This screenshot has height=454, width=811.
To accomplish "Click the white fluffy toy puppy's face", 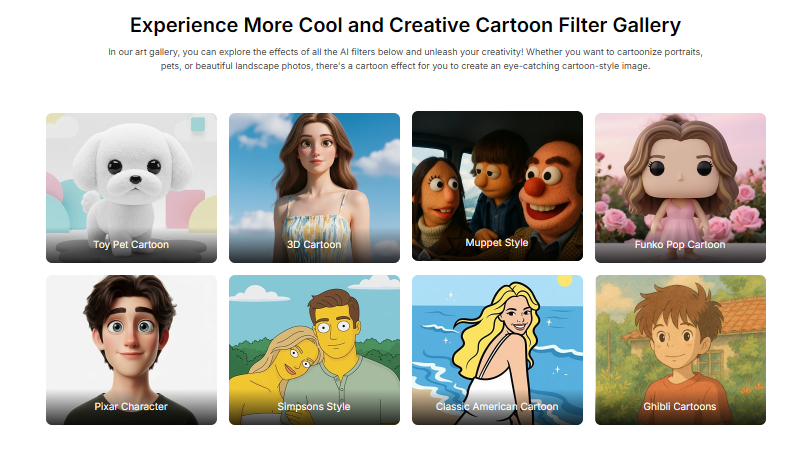I will point(129,168).
